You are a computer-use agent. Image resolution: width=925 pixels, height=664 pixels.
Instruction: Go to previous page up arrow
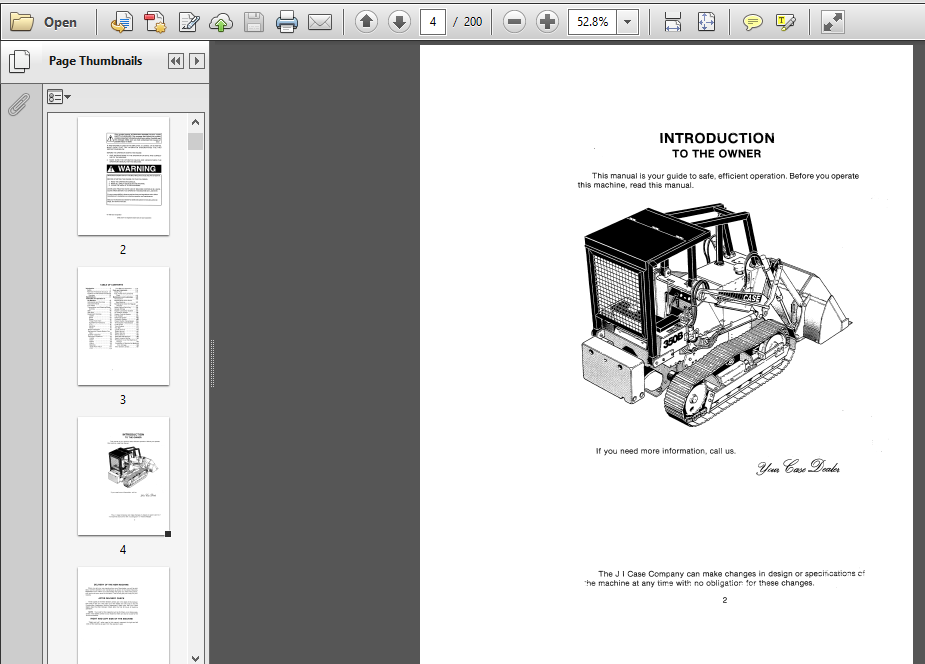(366, 22)
